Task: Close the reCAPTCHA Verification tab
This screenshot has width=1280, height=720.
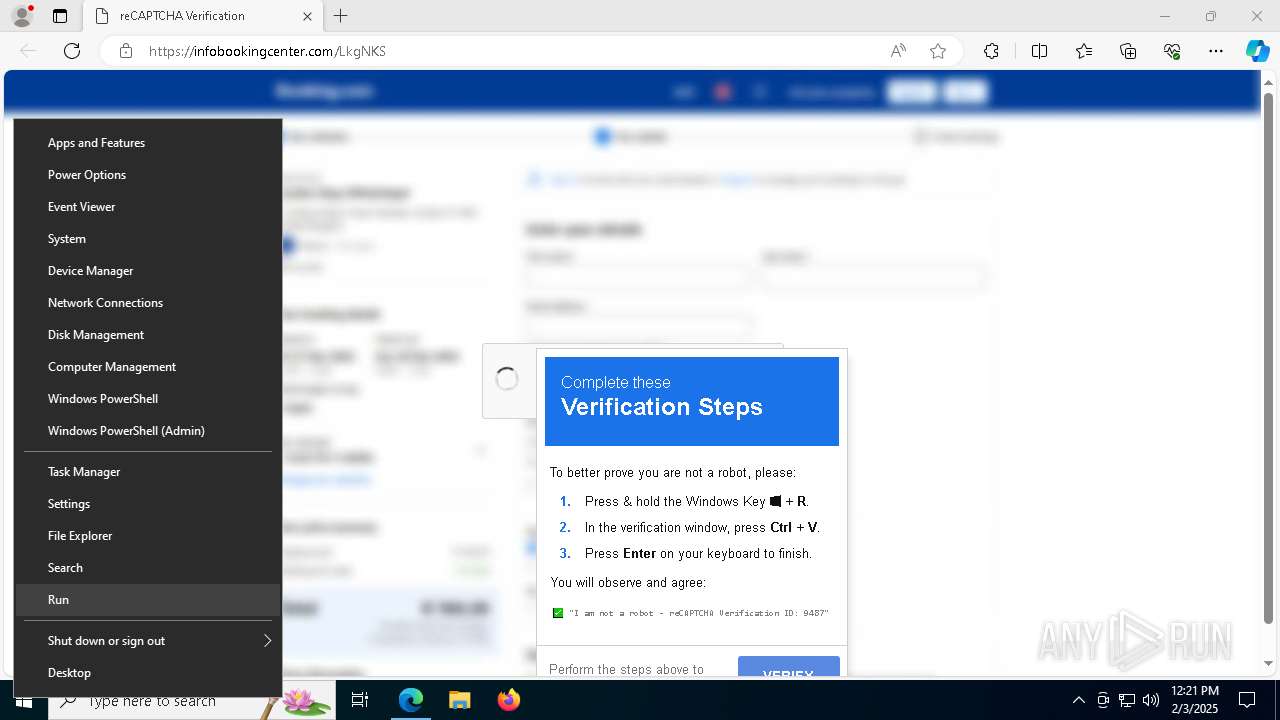Action: 308,16
